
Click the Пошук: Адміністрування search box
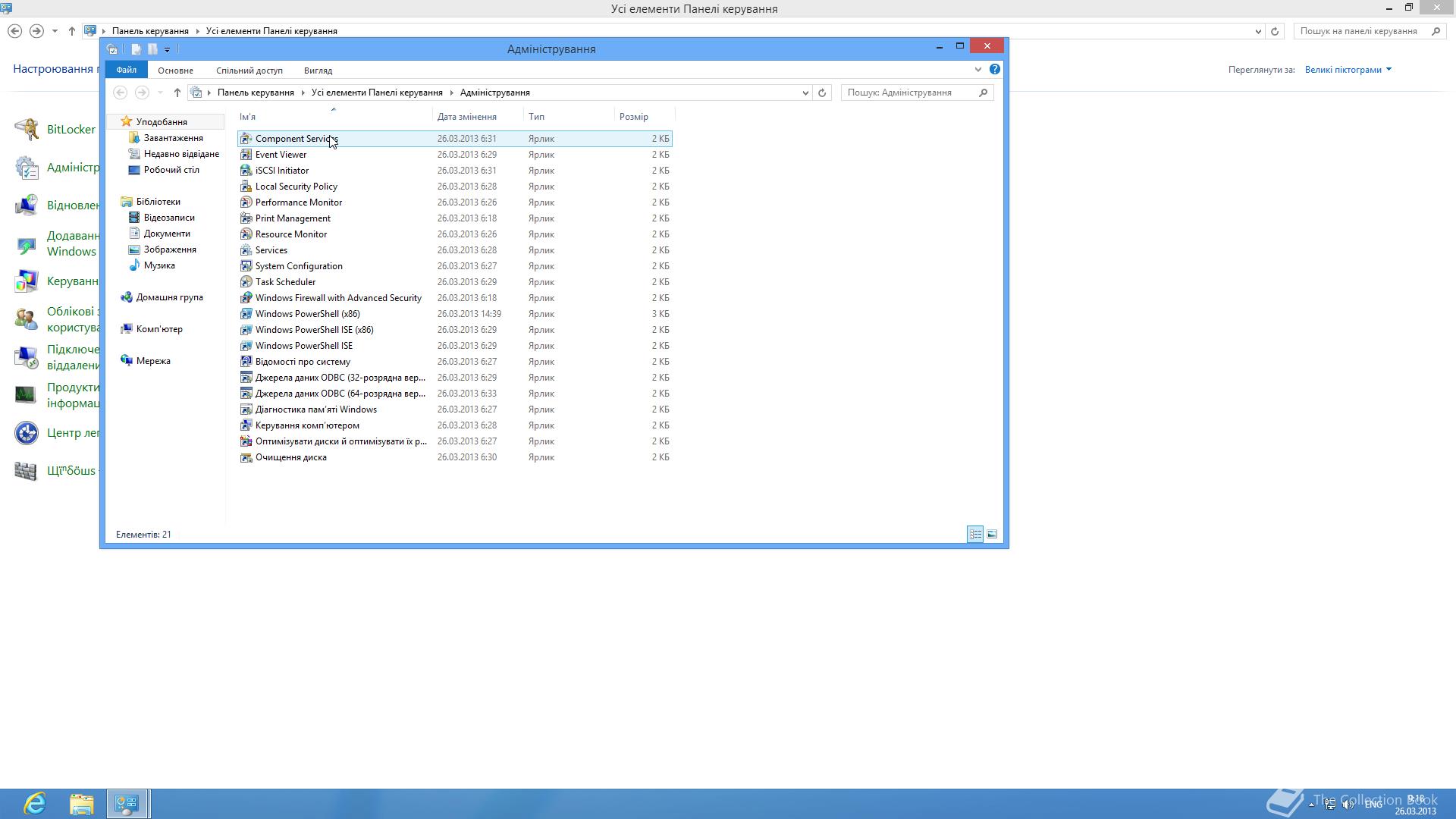click(x=917, y=93)
